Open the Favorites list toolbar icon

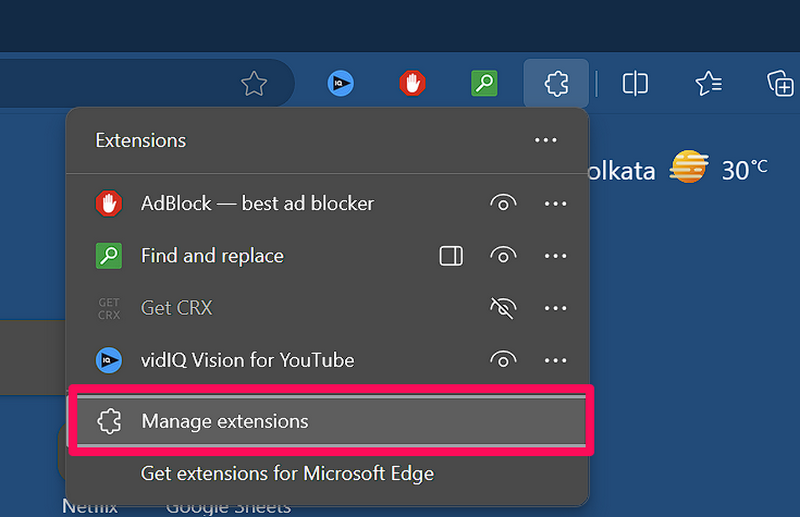[708, 84]
